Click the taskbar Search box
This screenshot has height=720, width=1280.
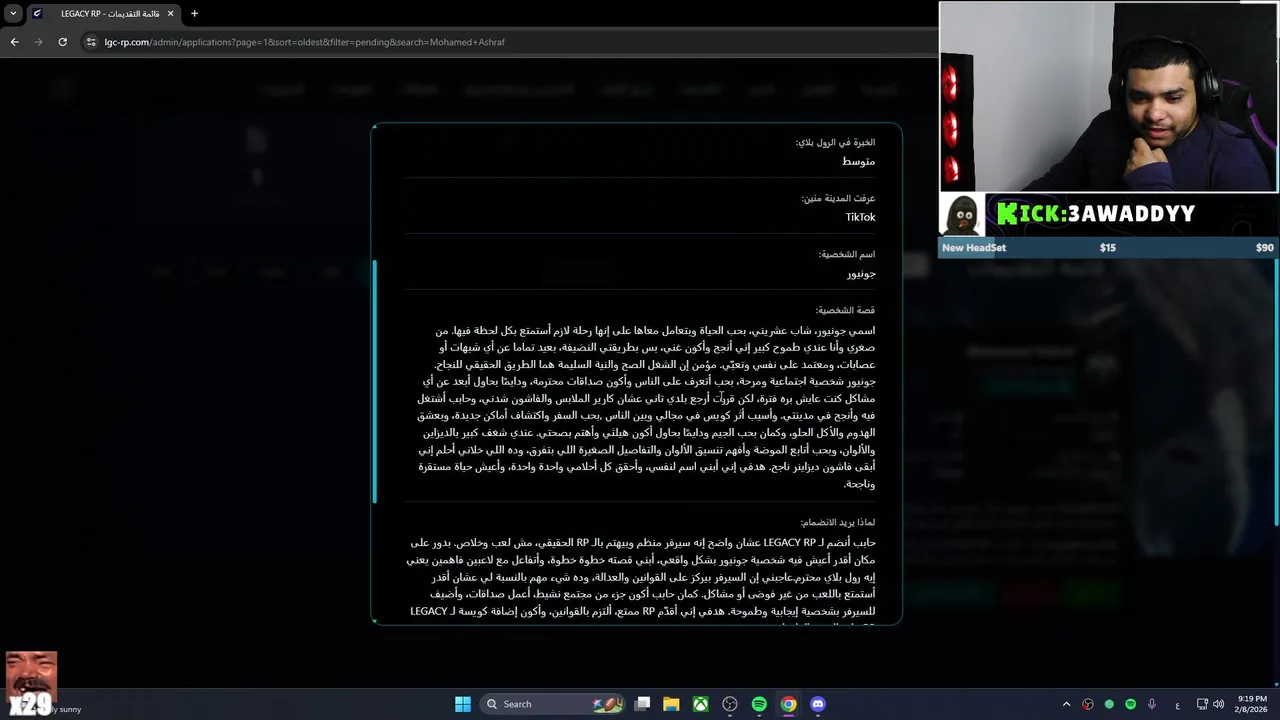(x=553, y=704)
